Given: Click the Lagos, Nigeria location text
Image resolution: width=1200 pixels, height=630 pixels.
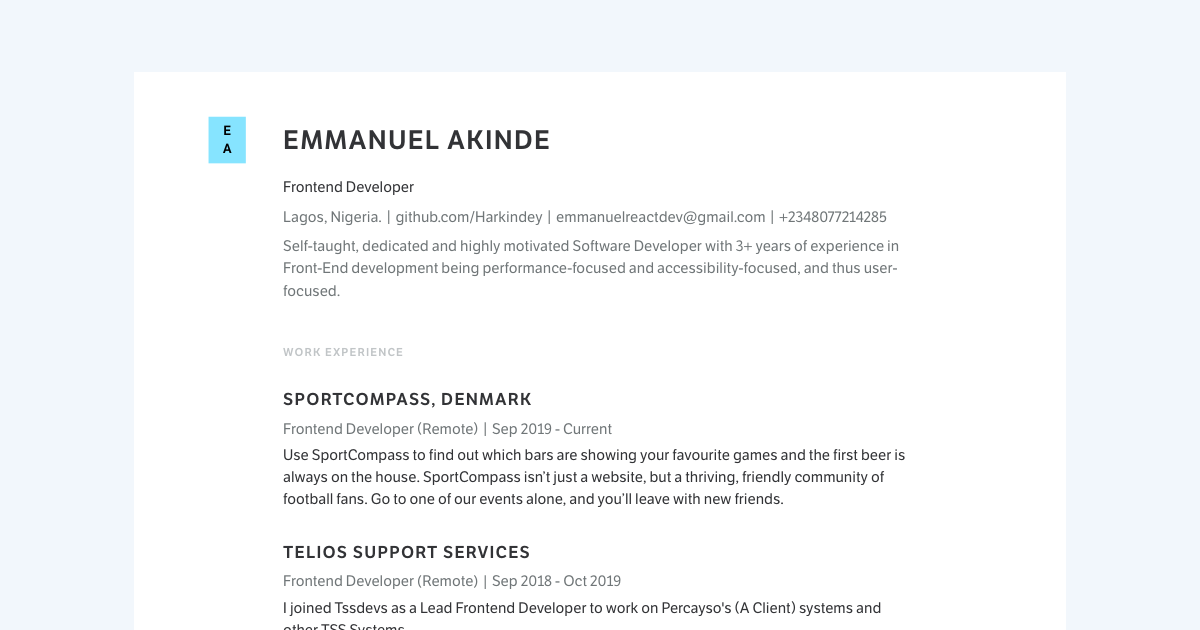Looking at the screenshot, I should (x=332, y=217).
